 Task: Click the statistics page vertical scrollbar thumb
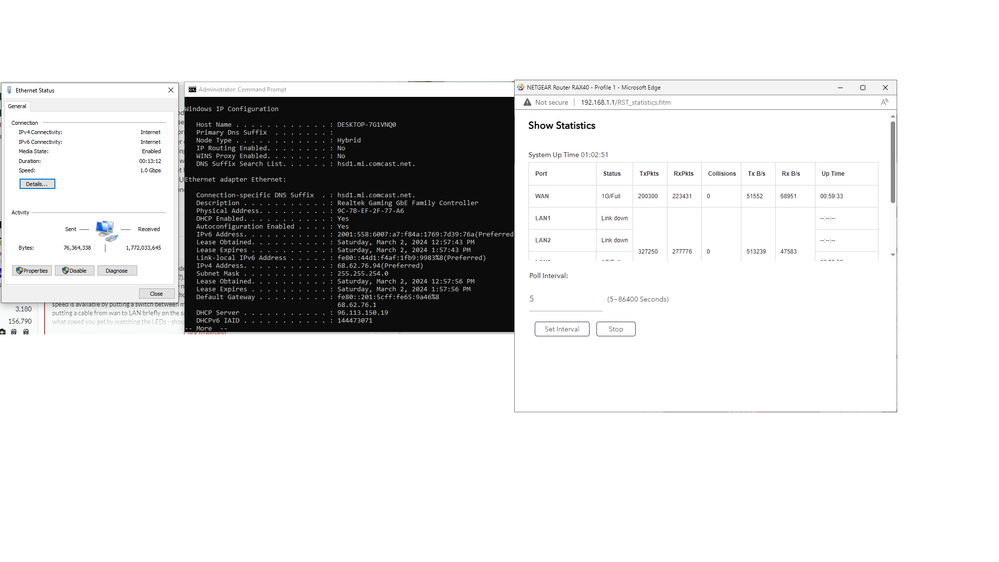click(893, 162)
